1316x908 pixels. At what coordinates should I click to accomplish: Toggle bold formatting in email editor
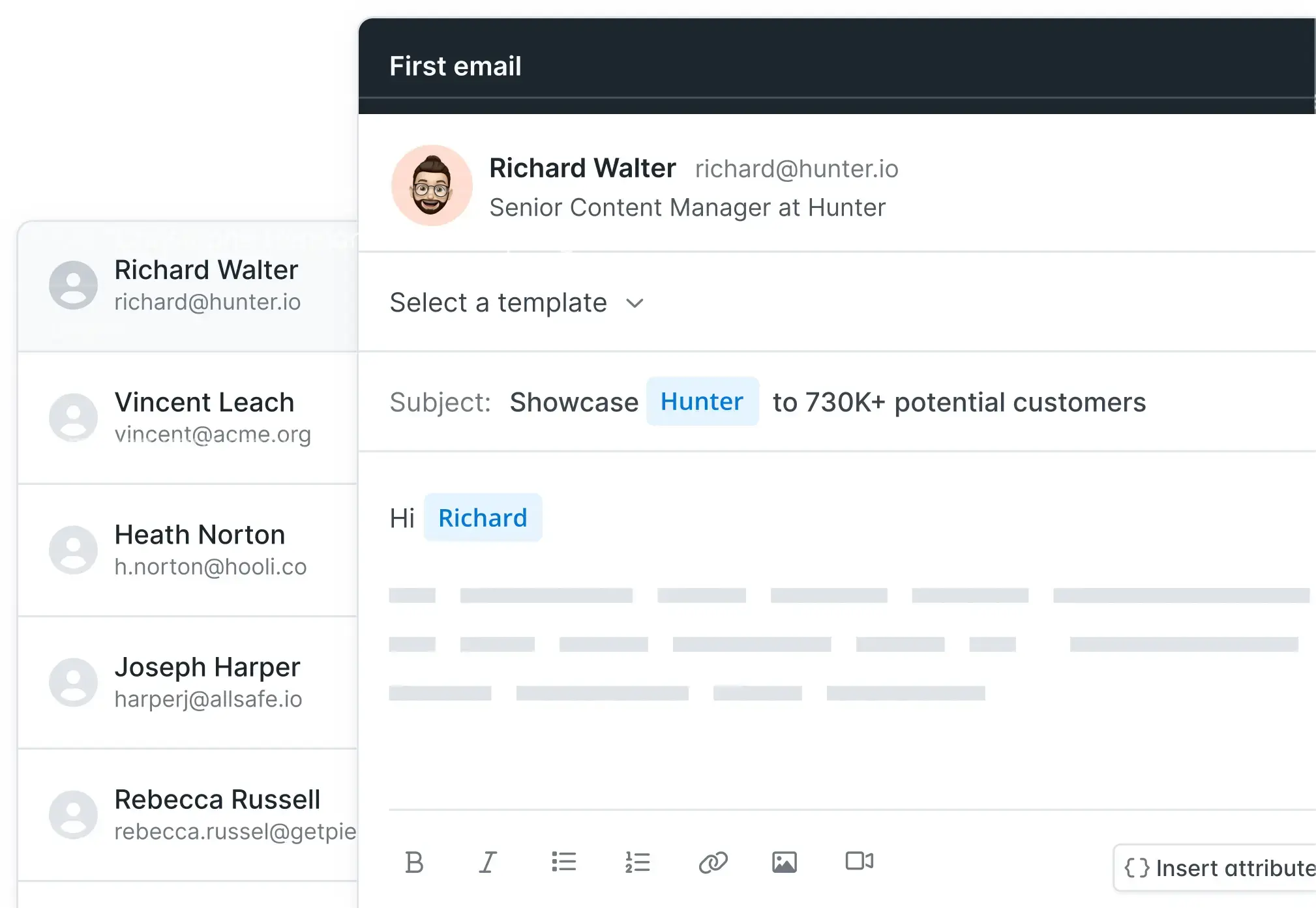pyautogui.click(x=414, y=862)
